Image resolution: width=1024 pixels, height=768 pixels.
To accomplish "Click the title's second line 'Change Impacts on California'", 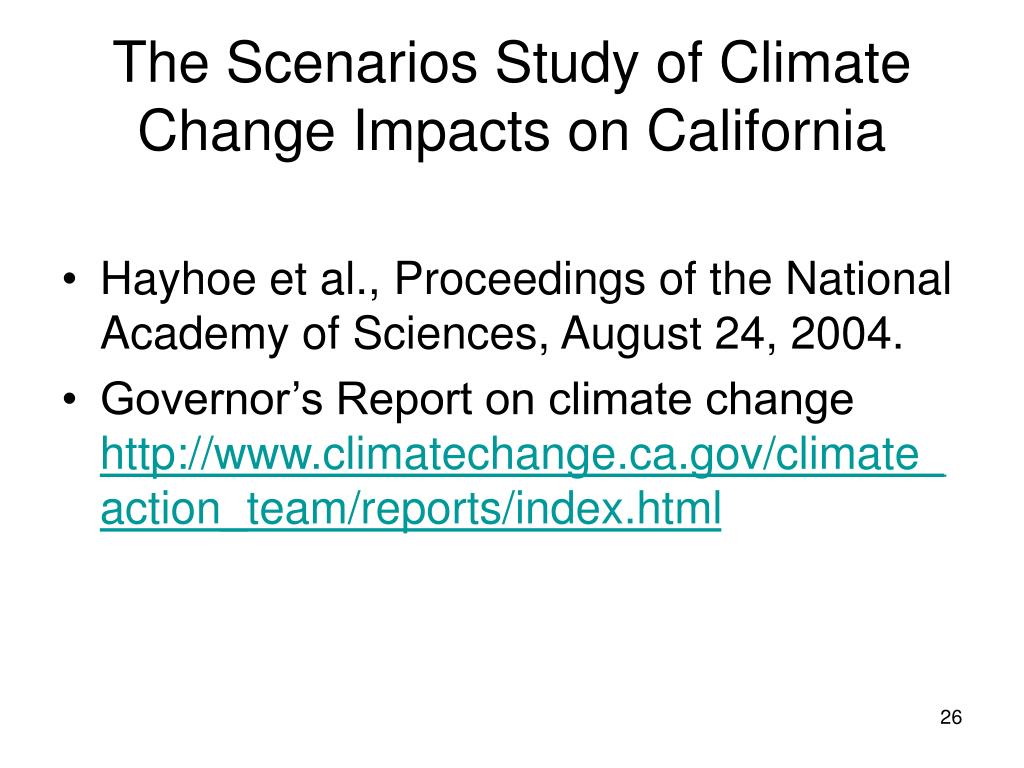I will [x=511, y=131].
